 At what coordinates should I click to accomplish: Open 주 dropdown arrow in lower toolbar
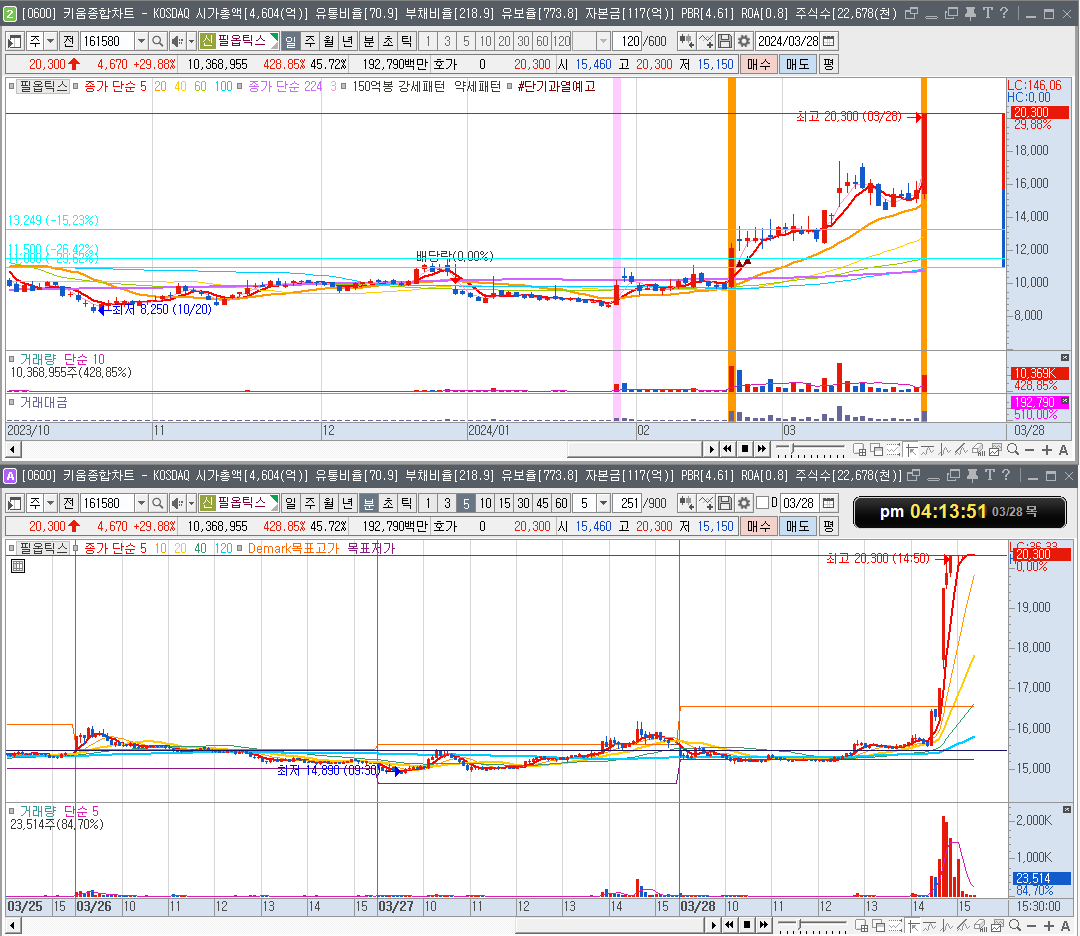(50, 503)
